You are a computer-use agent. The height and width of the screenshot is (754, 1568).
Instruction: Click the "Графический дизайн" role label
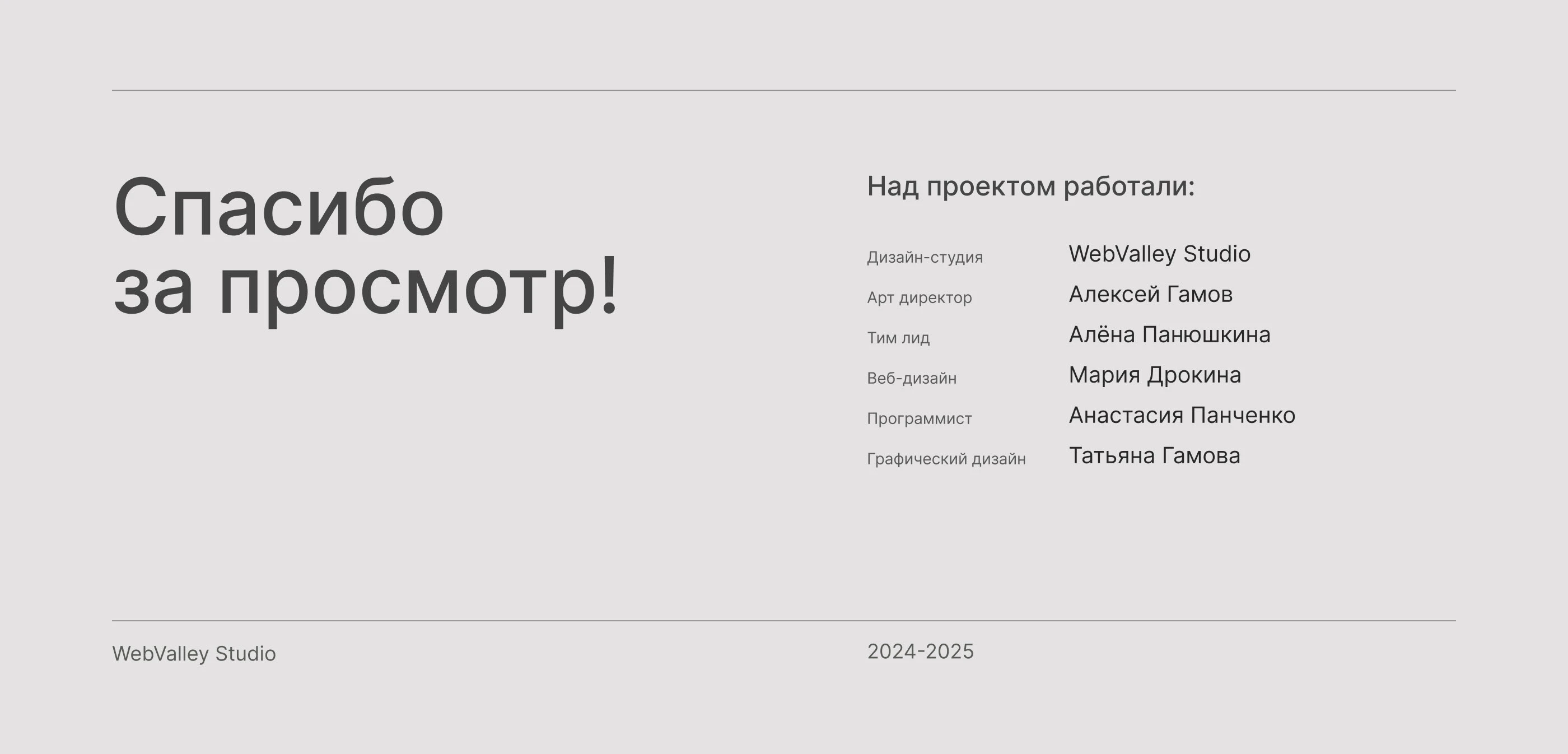click(x=946, y=459)
